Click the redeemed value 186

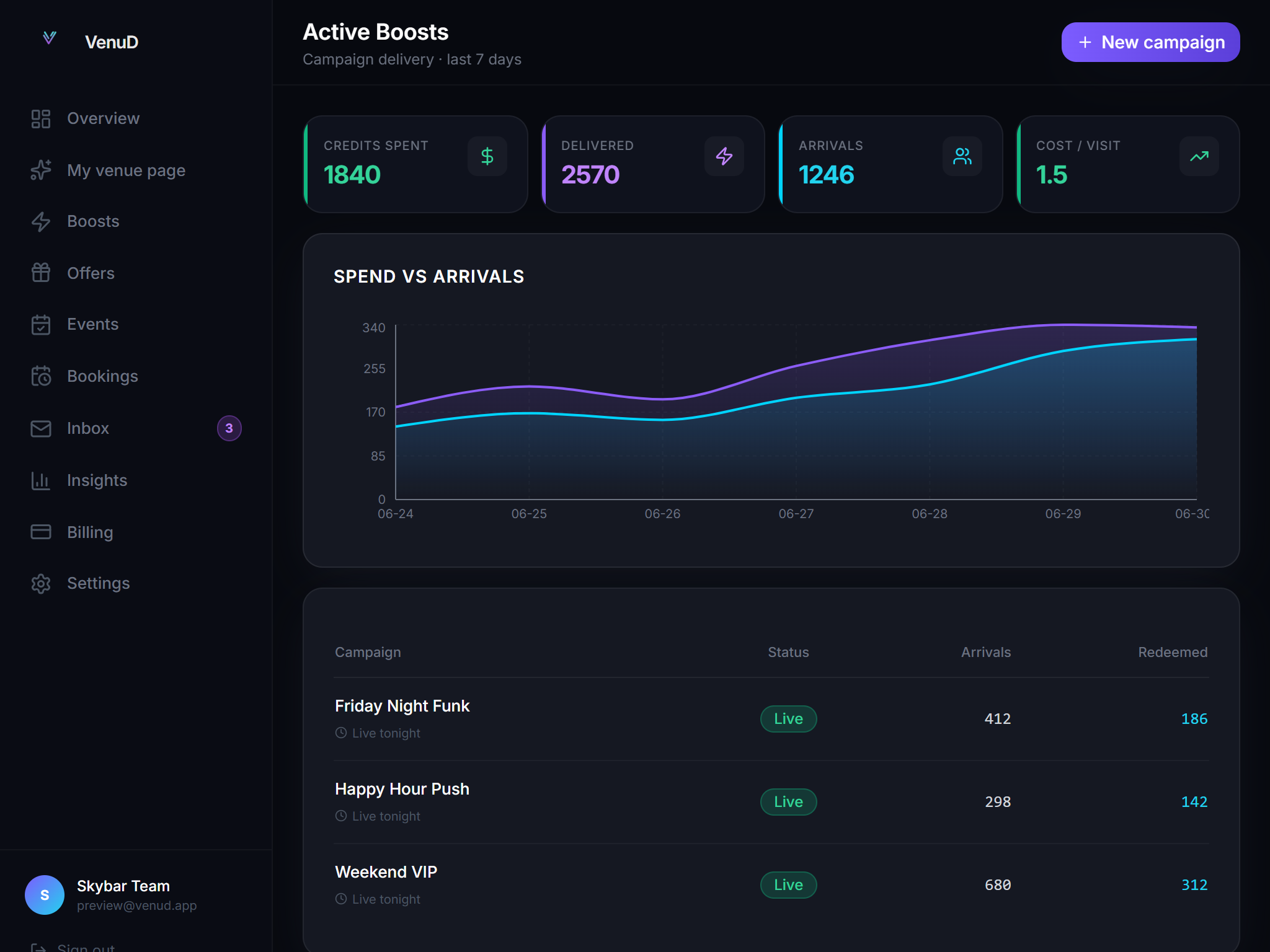(x=1194, y=719)
